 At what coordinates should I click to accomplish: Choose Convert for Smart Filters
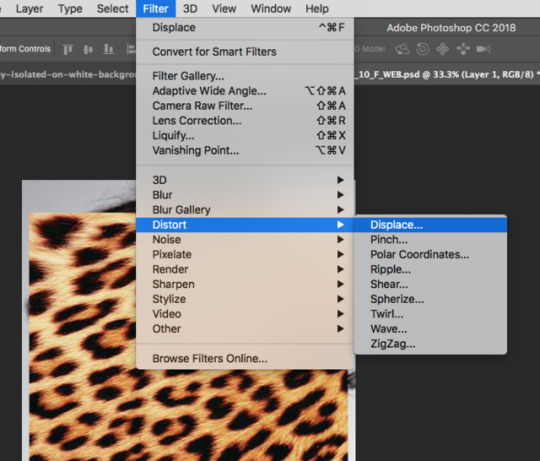click(245, 52)
